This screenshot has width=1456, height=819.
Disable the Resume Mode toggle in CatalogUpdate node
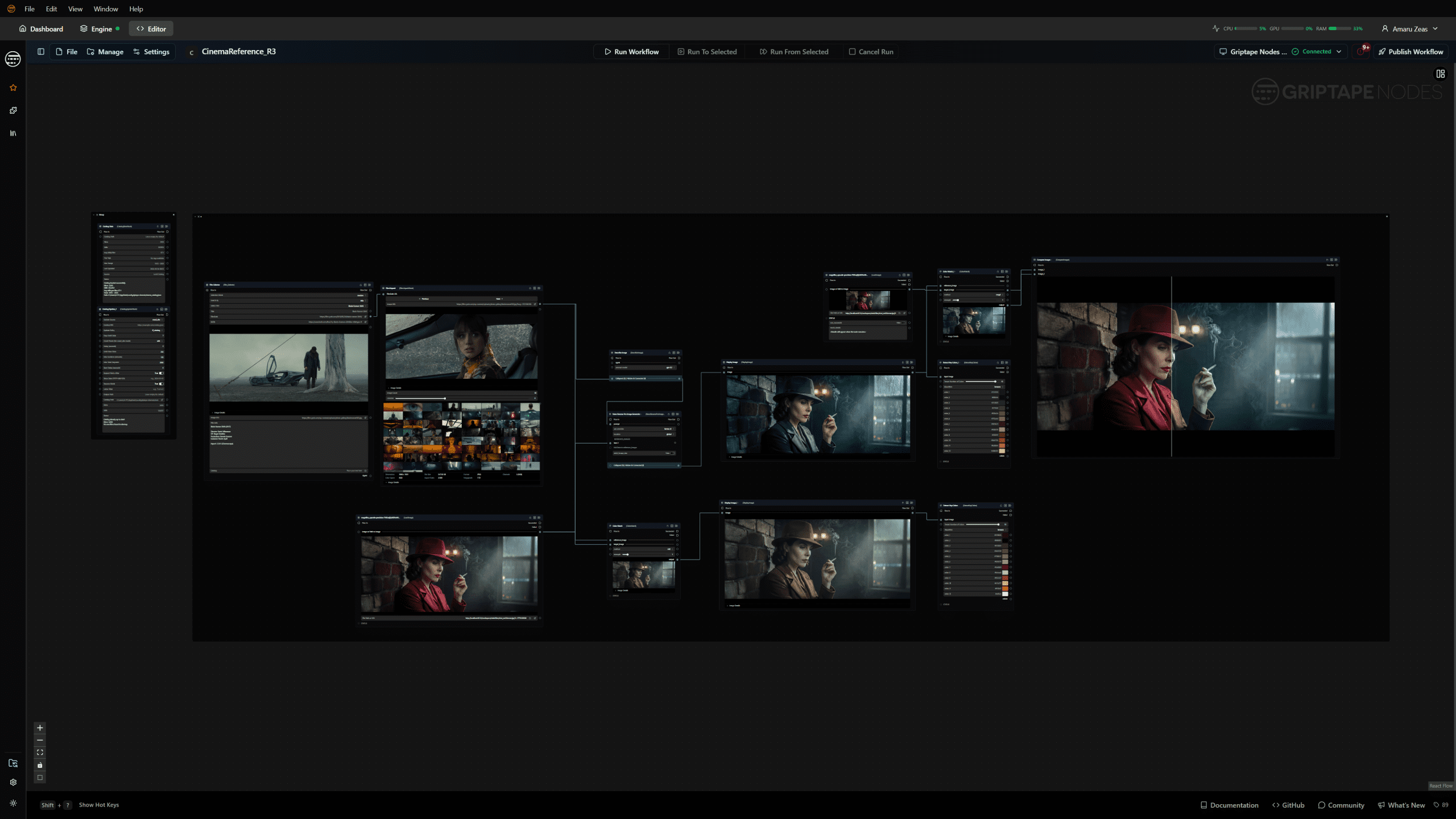(161, 384)
